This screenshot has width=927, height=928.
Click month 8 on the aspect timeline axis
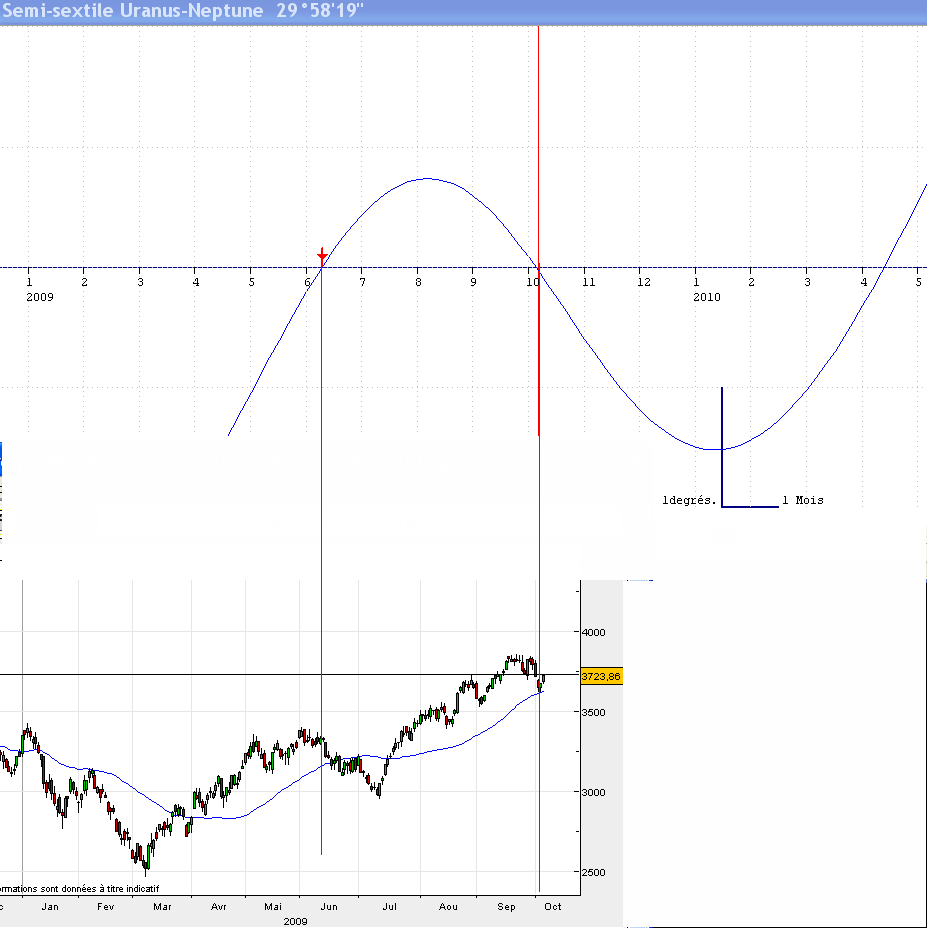tap(419, 282)
